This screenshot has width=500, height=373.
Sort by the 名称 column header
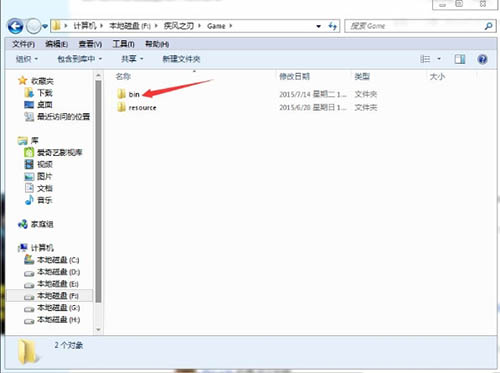pos(123,76)
